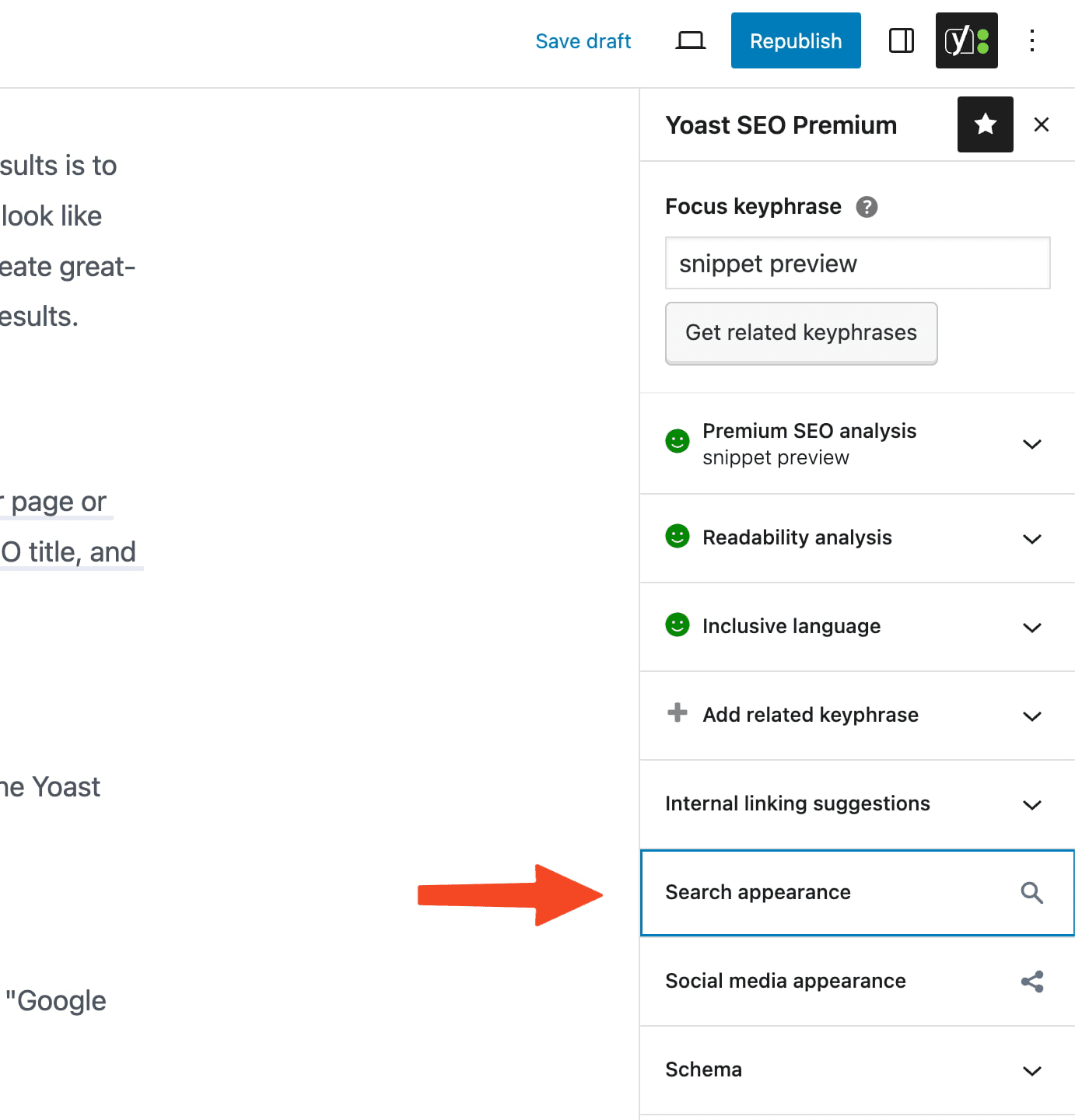Click the Search appearance magnifier icon
Screen dimensions: 1075x1120
tap(1032, 893)
